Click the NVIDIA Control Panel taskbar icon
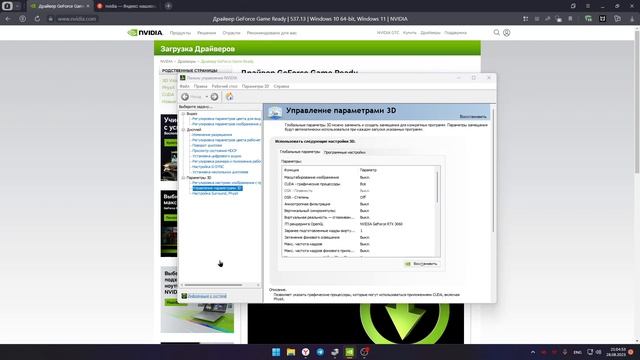This screenshot has height=360, width=640. 350,352
